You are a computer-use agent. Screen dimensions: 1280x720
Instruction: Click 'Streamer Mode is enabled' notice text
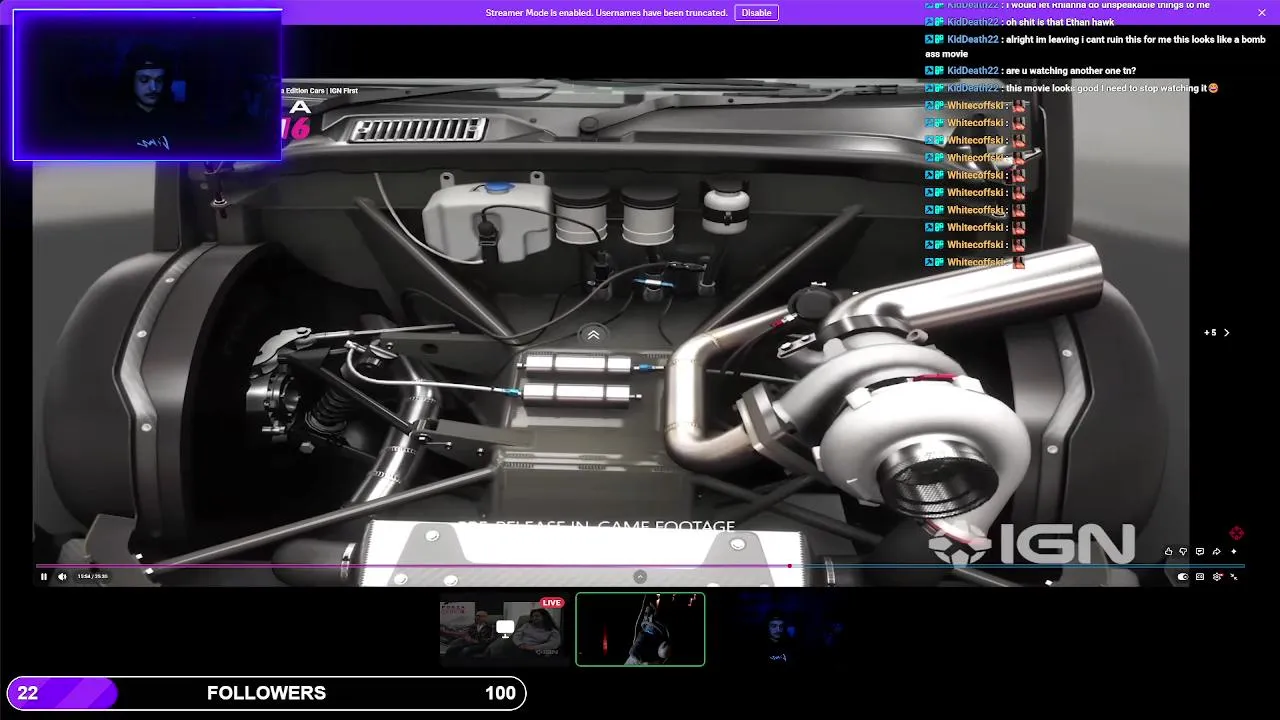(x=606, y=13)
